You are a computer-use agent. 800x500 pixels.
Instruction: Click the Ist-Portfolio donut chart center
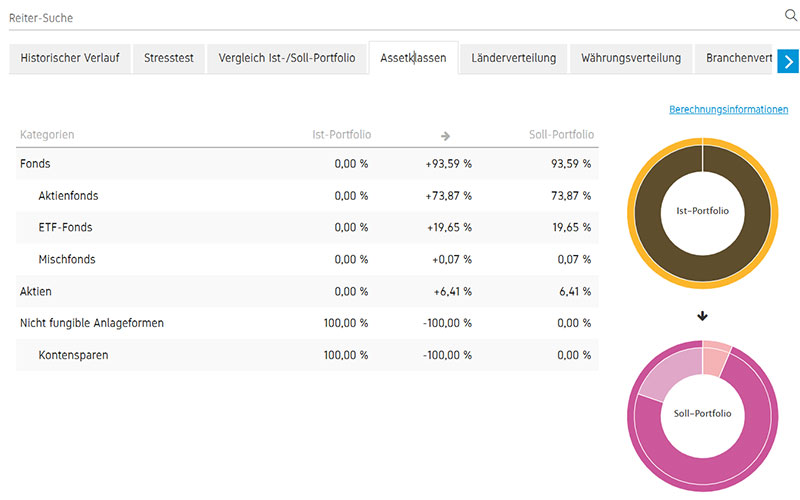[x=702, y=211]
